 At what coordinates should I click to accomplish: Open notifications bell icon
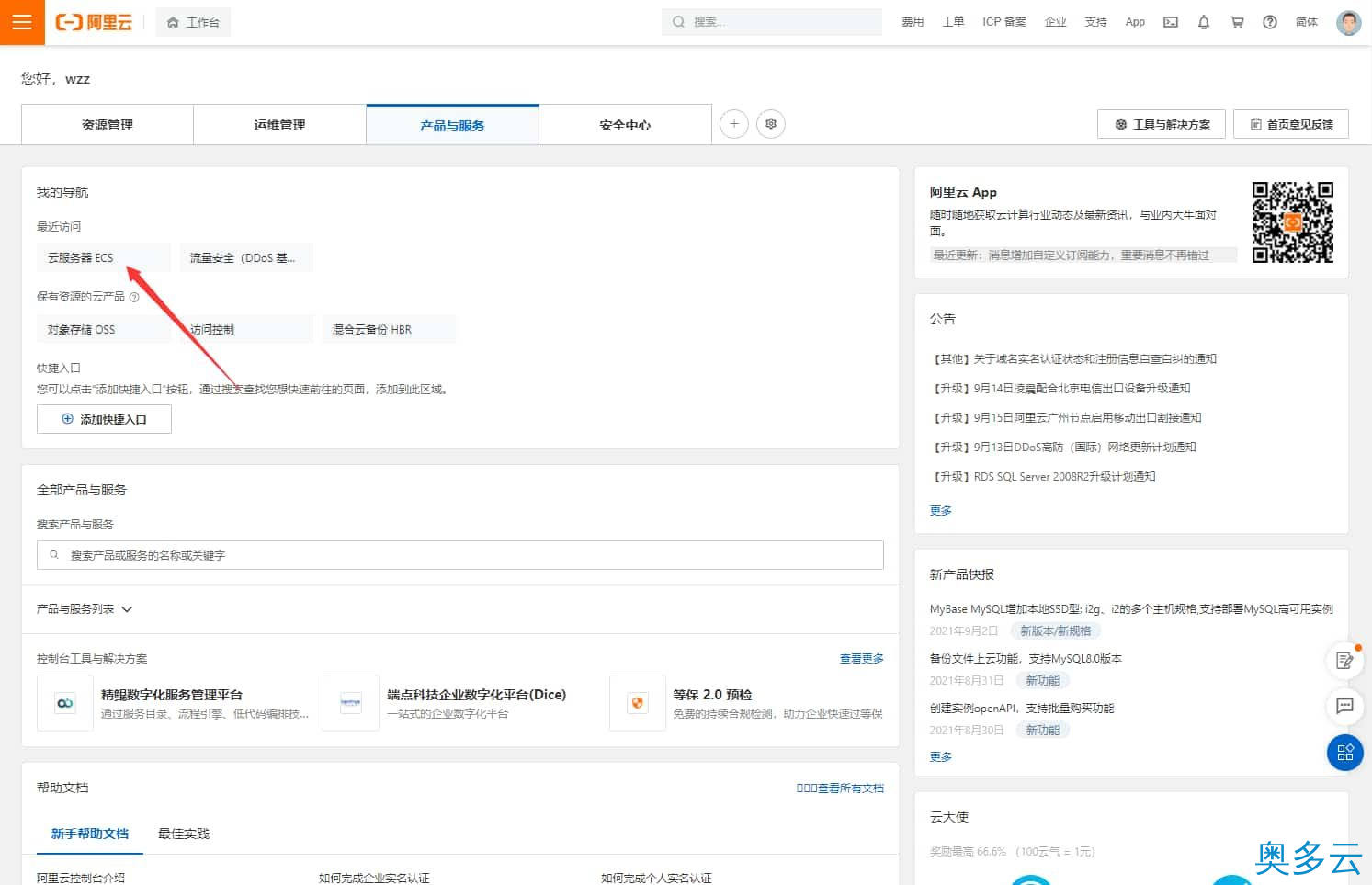pyautogui.click(x=1204, y=22)
